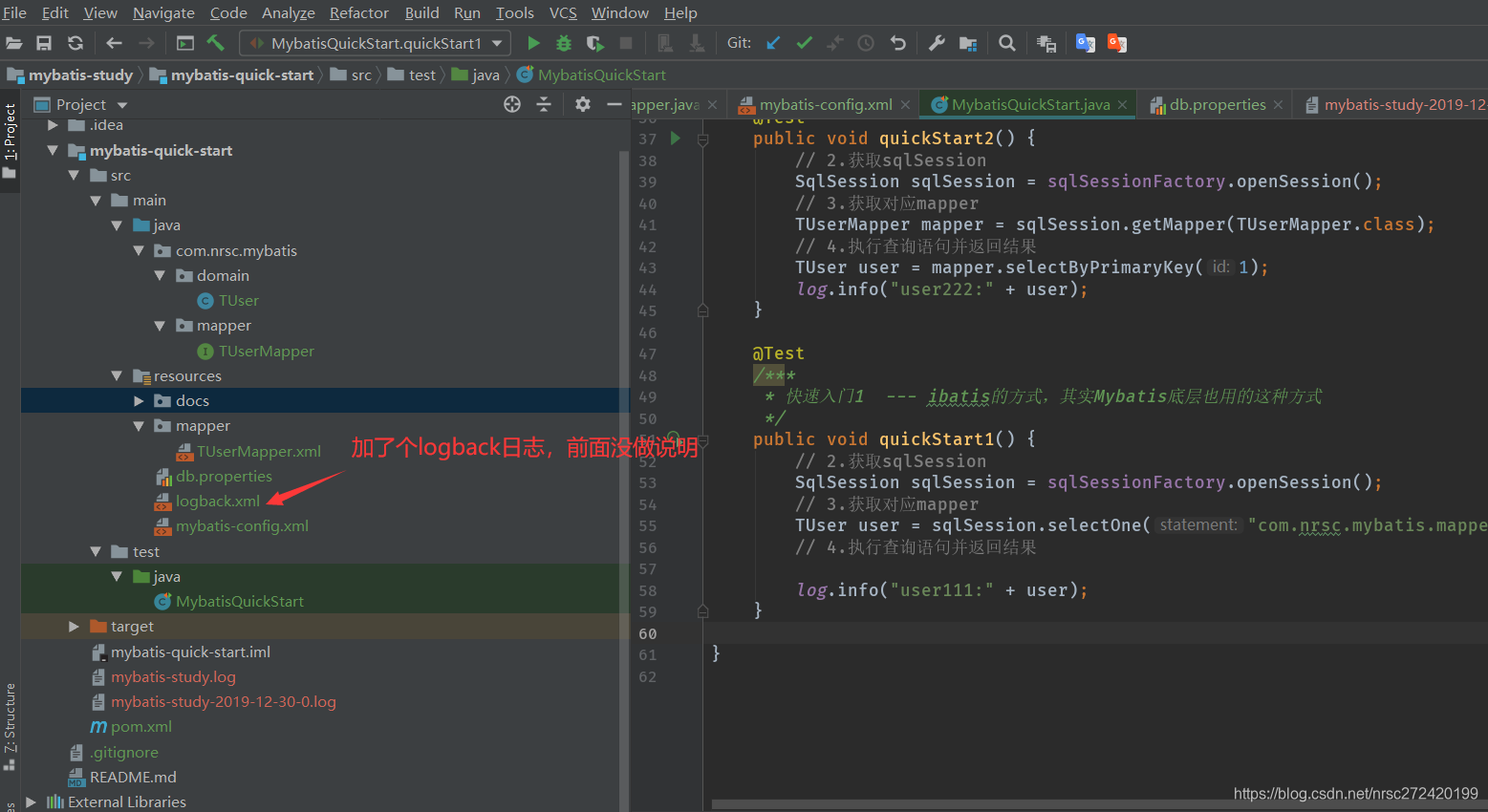Screen dimensions: 1488x812
Task: Switch to the db.properties tab
Action: (1218, 104)
